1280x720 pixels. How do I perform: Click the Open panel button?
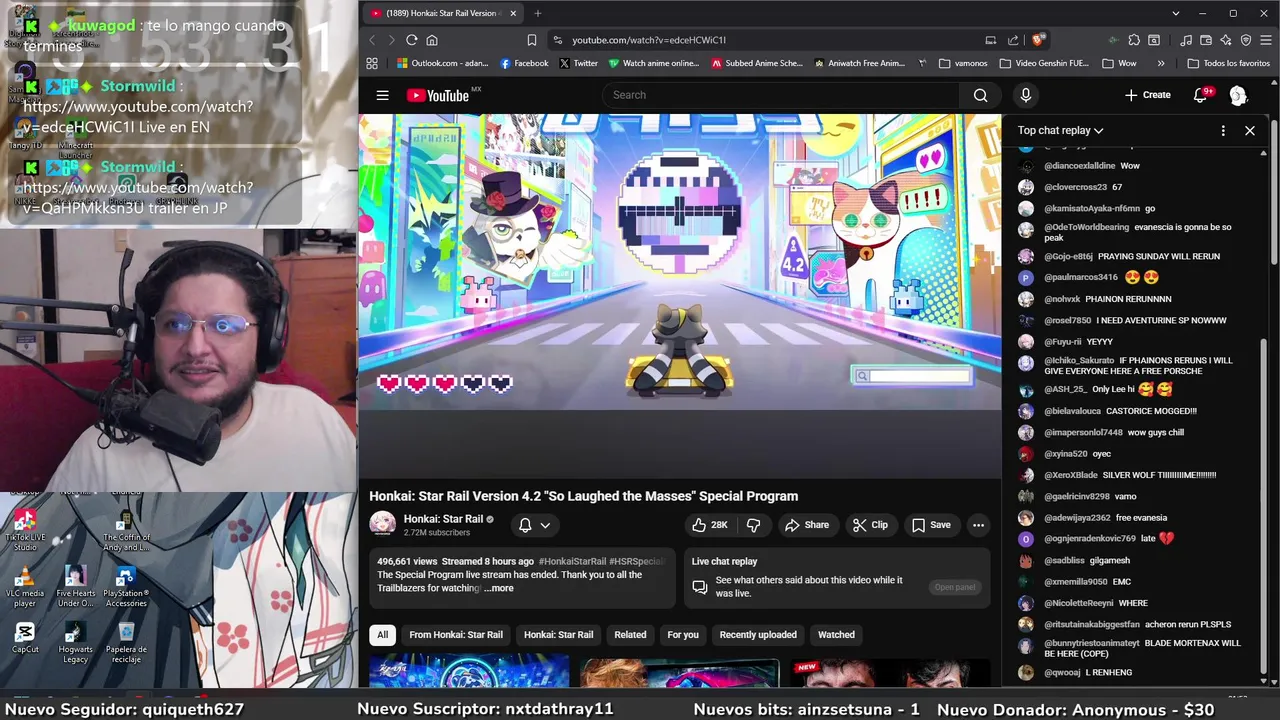(x=955, y=587)
